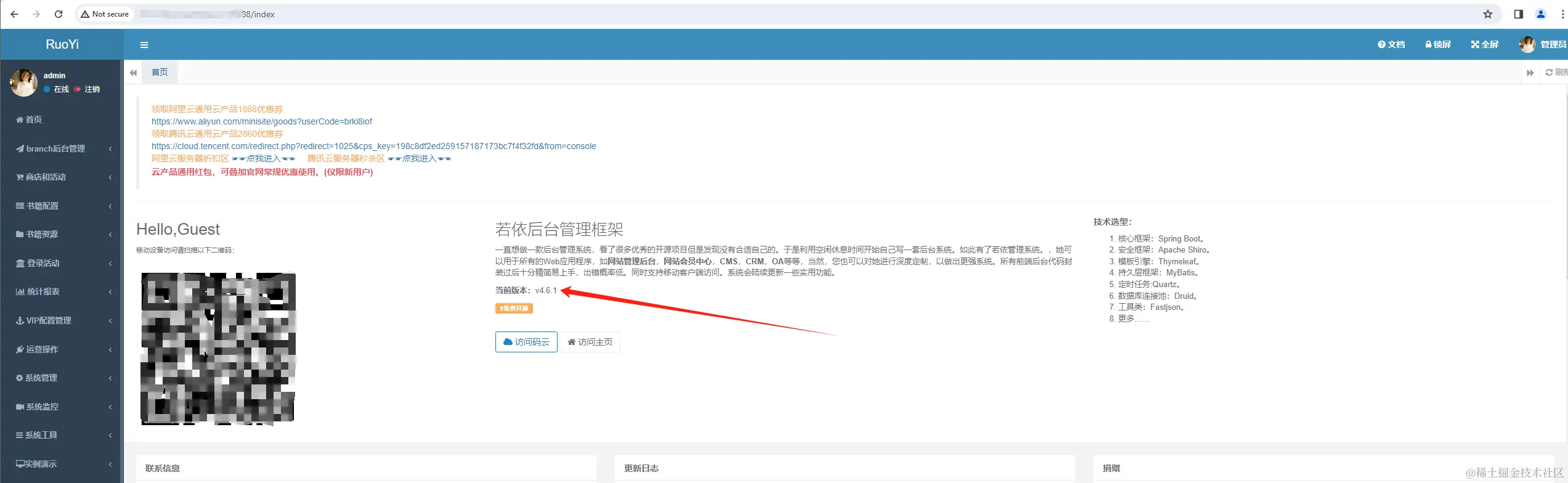1568x483 pixels.
Task: Open the browser side panel icon
Action: [1519, 14]
